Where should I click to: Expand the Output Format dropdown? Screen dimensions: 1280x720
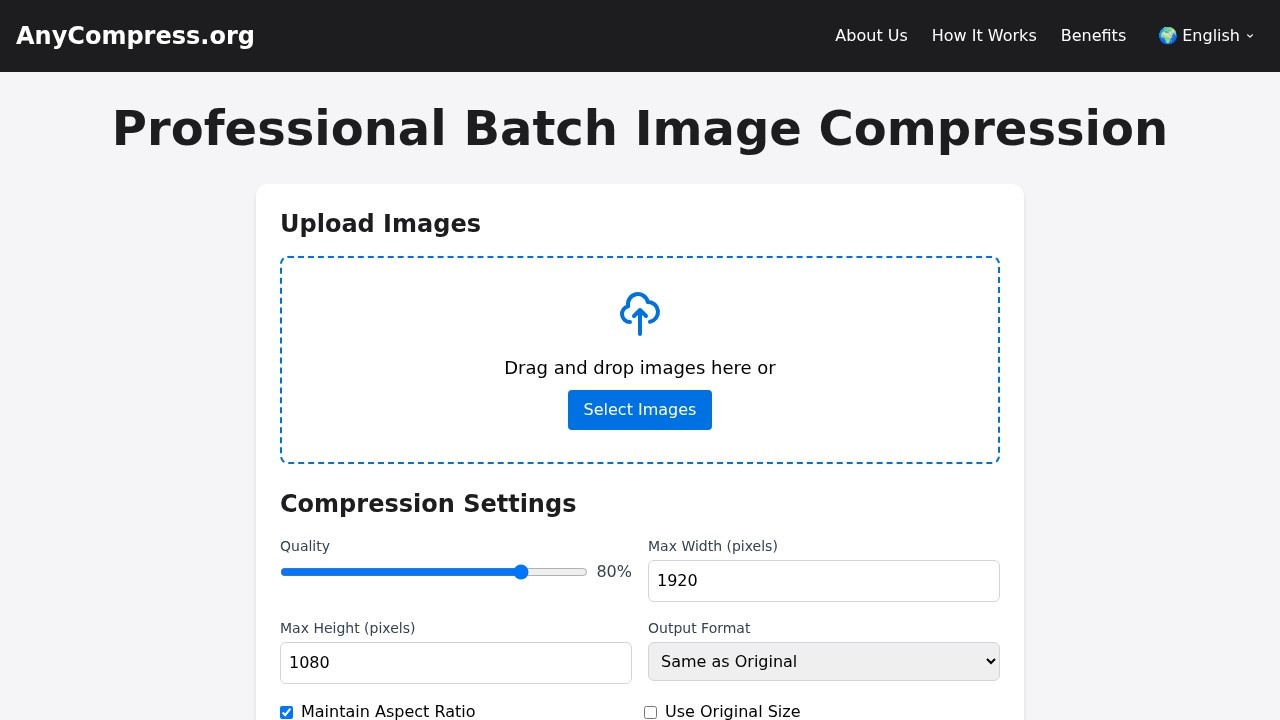(x=823, y=661)
